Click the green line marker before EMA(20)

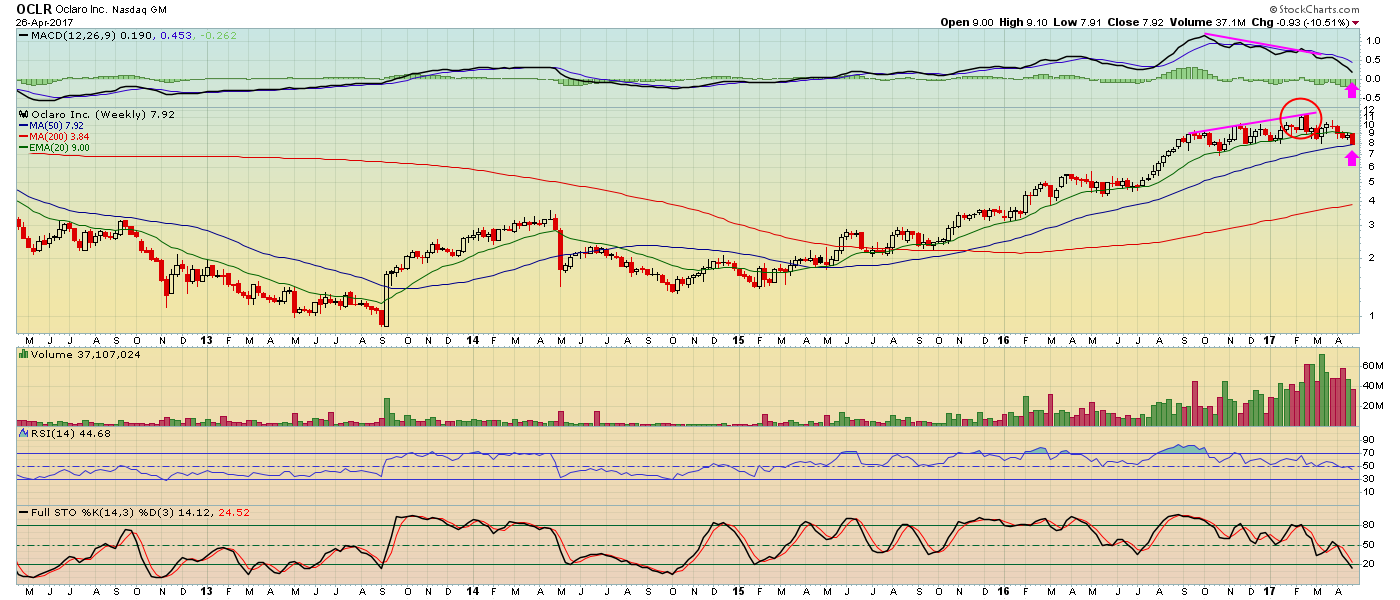24,148
